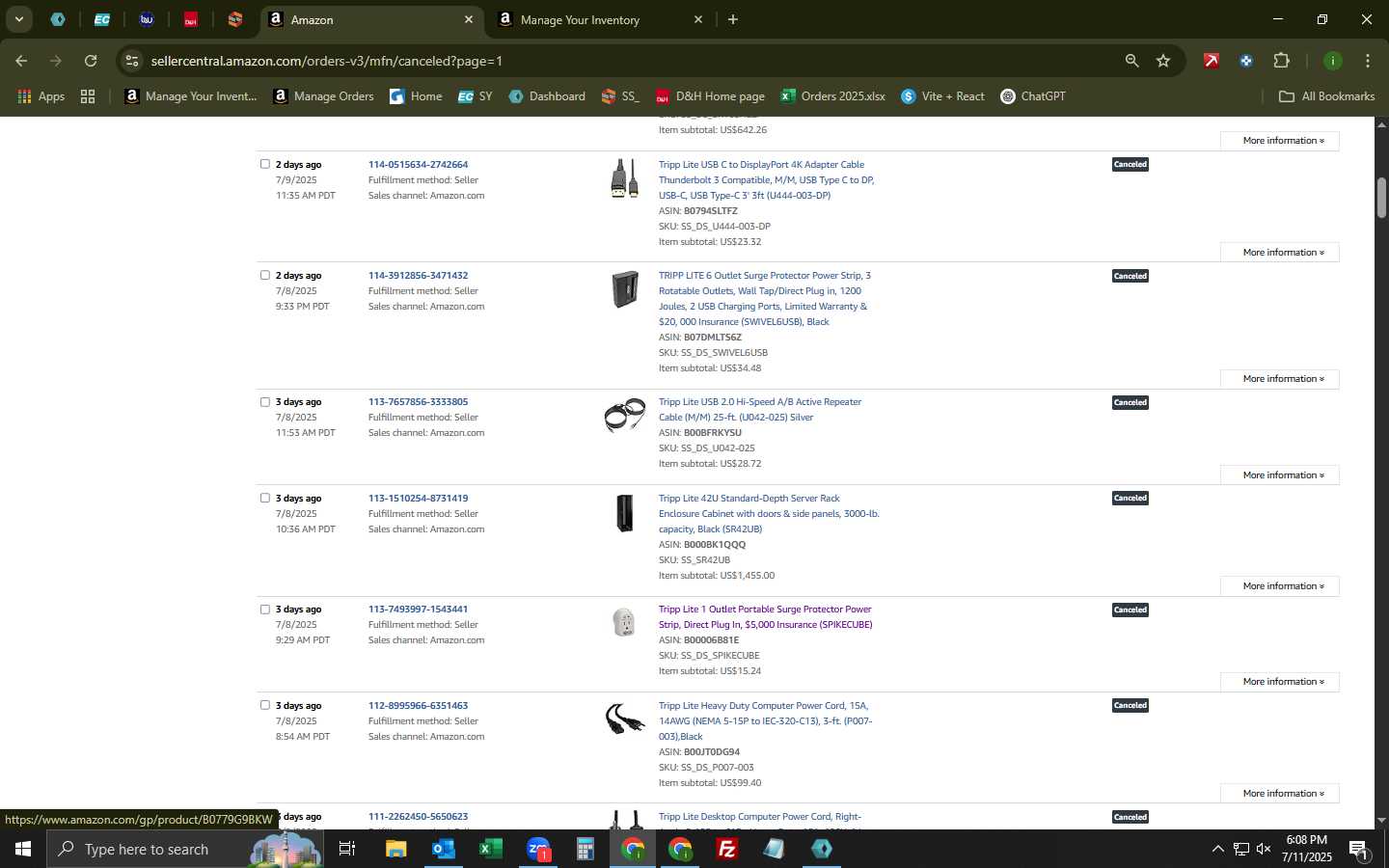1389x868 pixels.
Task: Open new tab with plus icon
Action: tap(733, 19)
